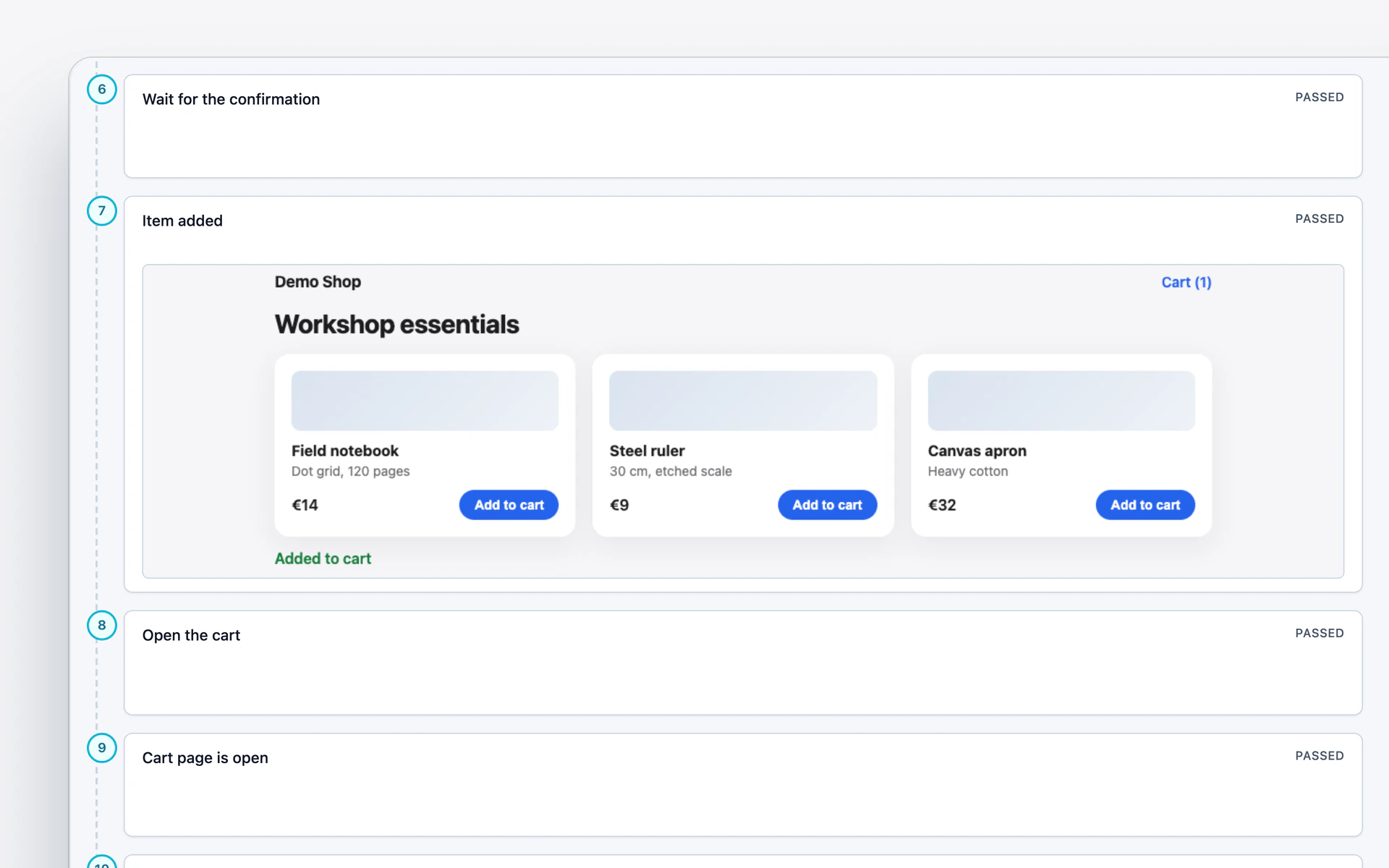Click PASSED status of 'Cart page is open'

click(1320, 756)
